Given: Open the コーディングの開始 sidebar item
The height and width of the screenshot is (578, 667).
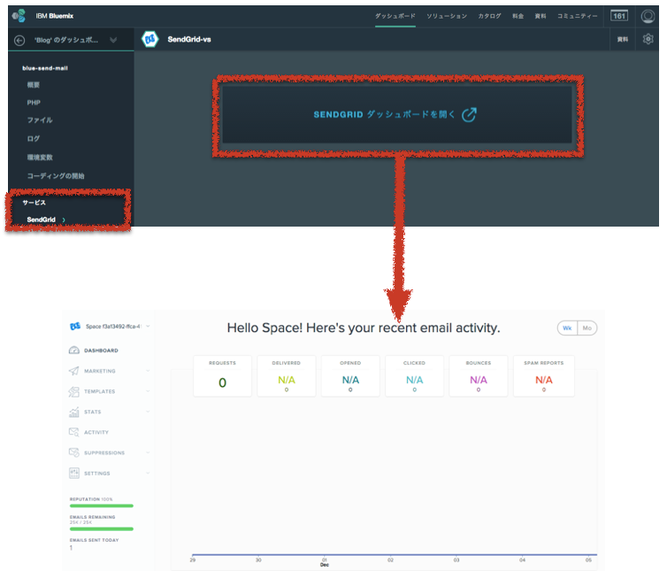Looking at the screenshot, I should [x=56, y=176].
